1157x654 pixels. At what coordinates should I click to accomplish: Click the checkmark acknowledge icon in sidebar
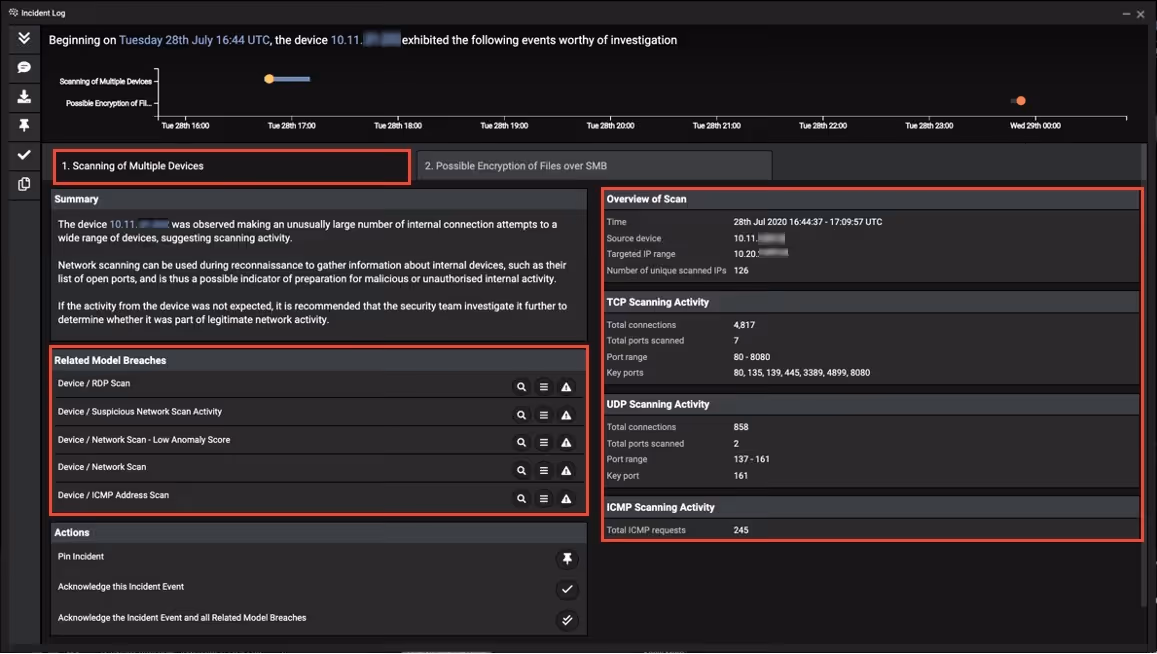coord(24,155)
